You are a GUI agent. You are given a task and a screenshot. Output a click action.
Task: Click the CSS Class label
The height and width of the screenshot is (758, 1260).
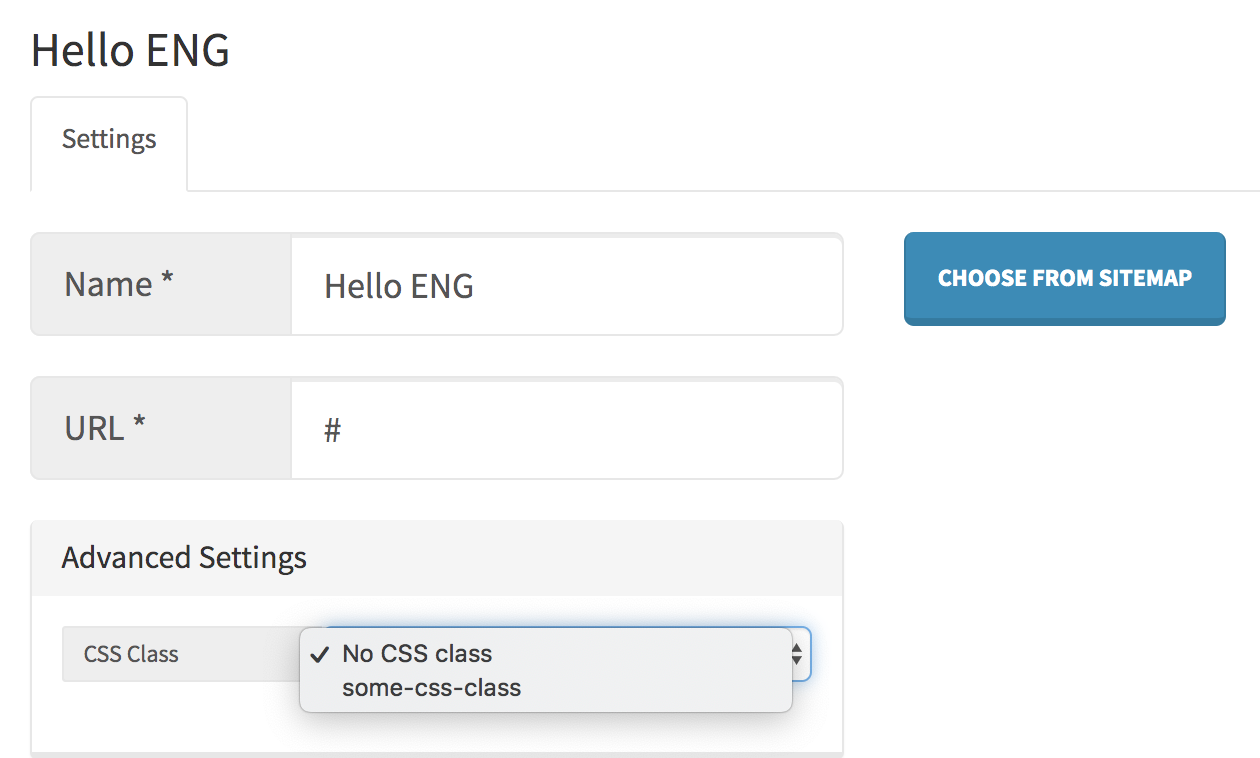tap(129, 654)
